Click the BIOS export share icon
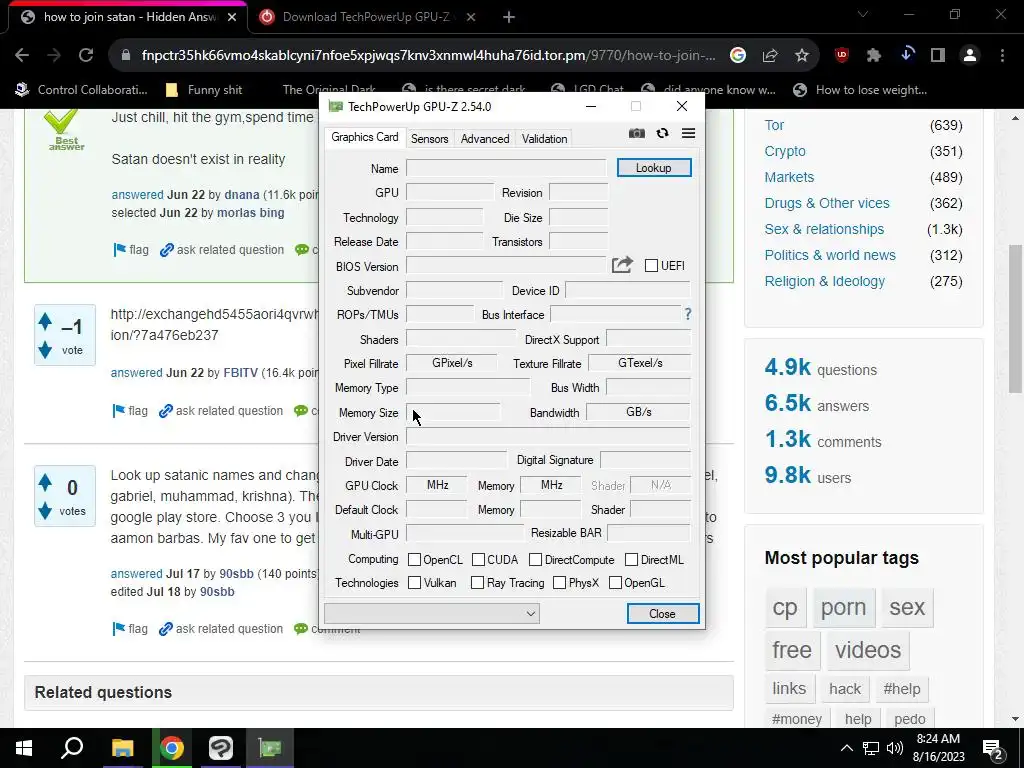Image resolution: width=1024 pixels, height=768 pixels. click(622, 265)
